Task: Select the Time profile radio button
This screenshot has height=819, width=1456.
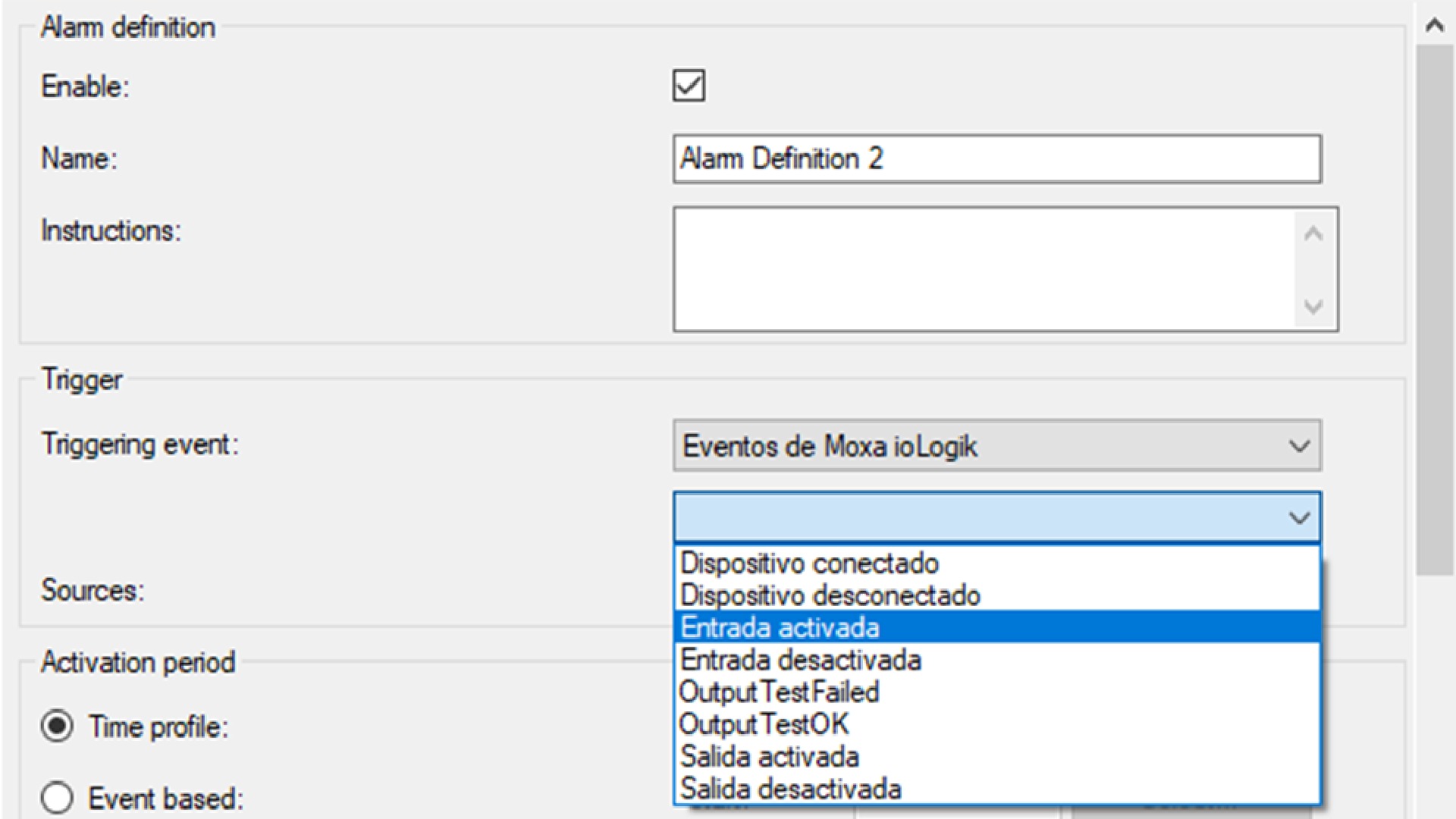Action: (x=58, y=726)
